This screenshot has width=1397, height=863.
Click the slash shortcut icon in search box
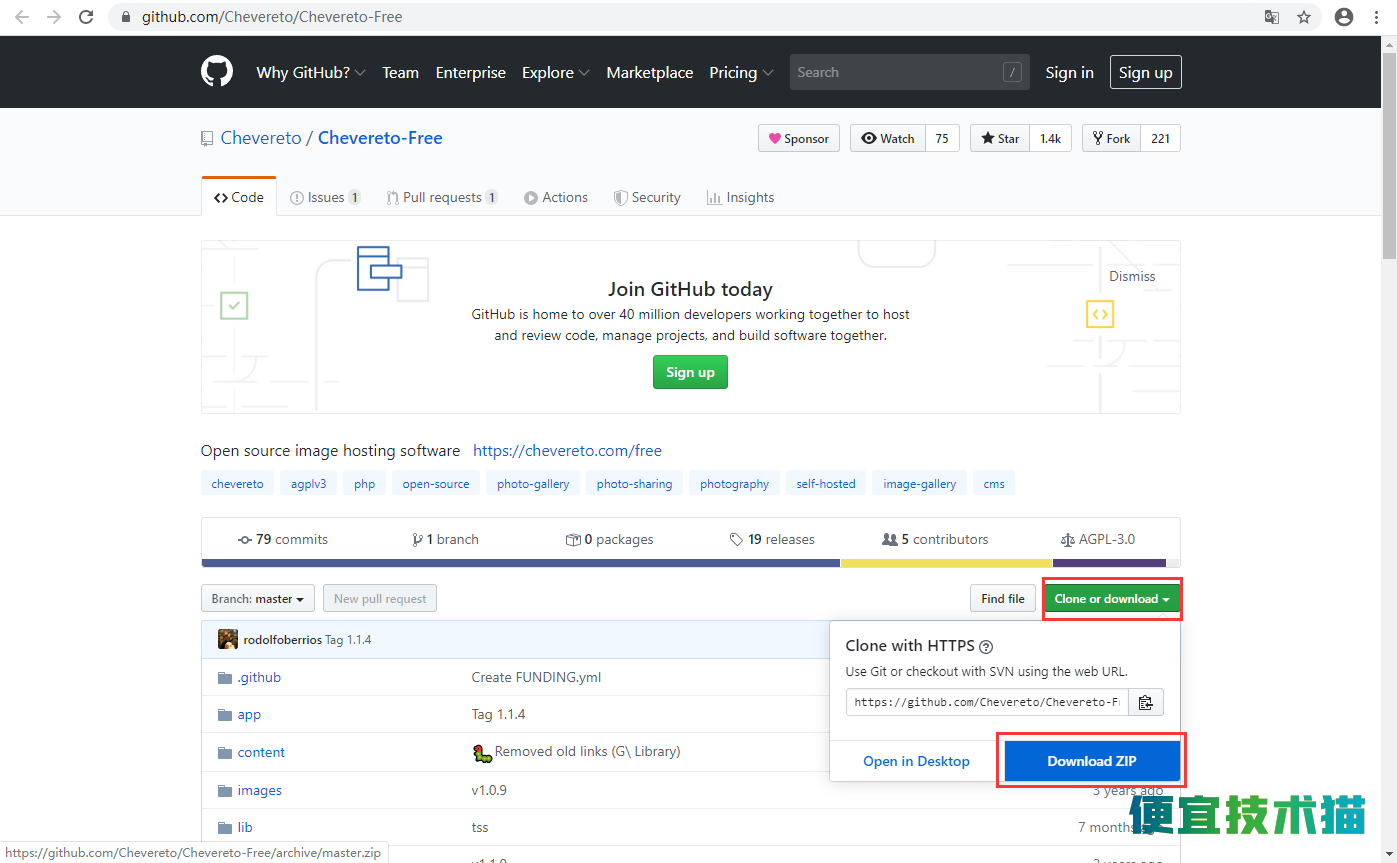click(1012, 72)
